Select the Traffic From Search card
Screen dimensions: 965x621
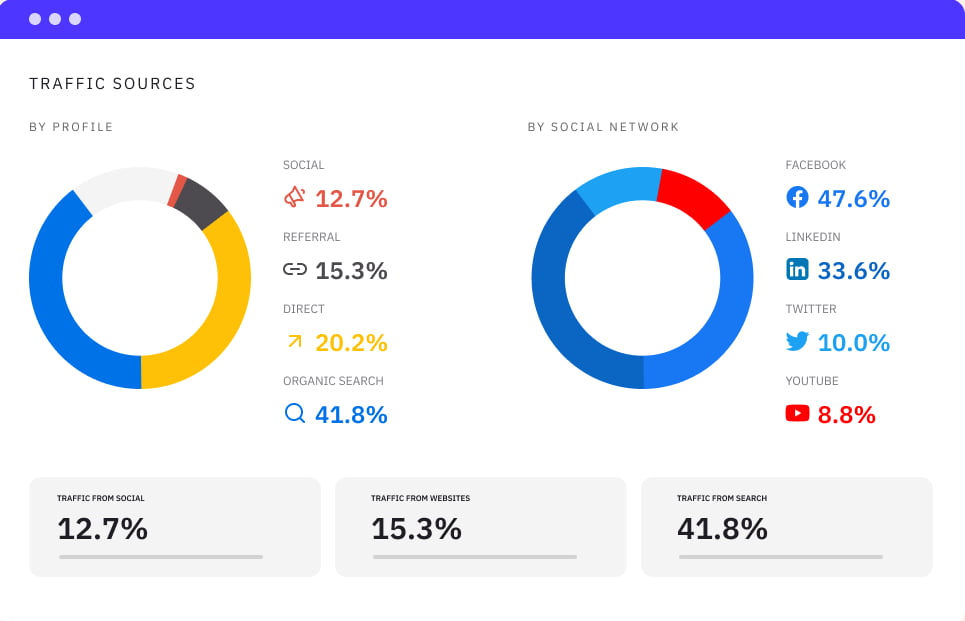pyautogui.click(x=786, y=527)
